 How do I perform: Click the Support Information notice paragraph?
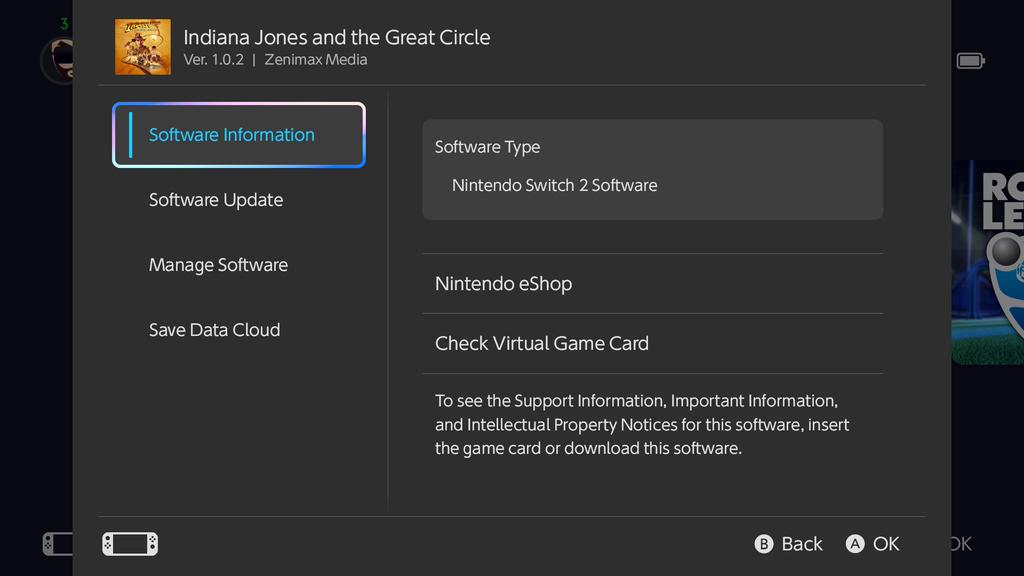pyautogui.click(x=642, y=424)
